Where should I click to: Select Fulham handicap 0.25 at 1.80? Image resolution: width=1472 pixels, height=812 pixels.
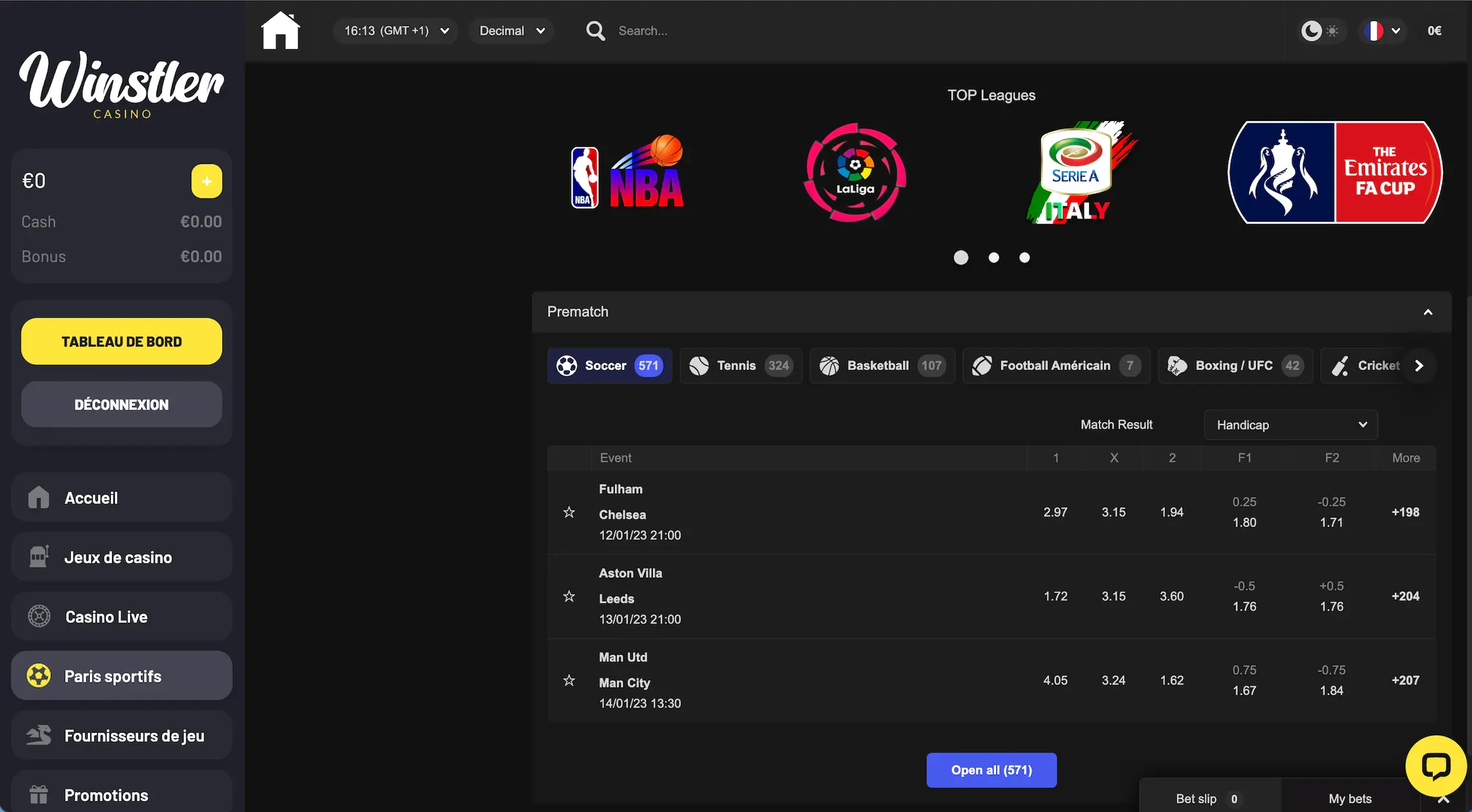(x=1244, y=512)
